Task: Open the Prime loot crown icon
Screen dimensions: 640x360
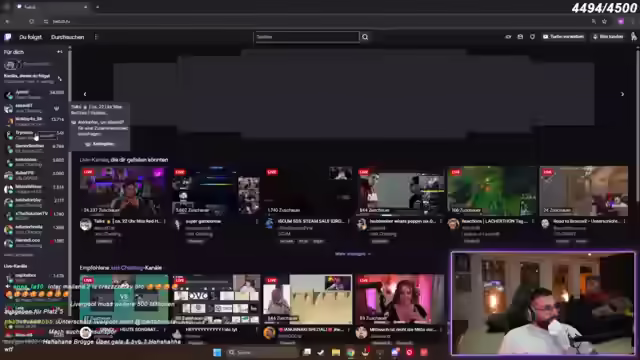Action: coord(508,37)
